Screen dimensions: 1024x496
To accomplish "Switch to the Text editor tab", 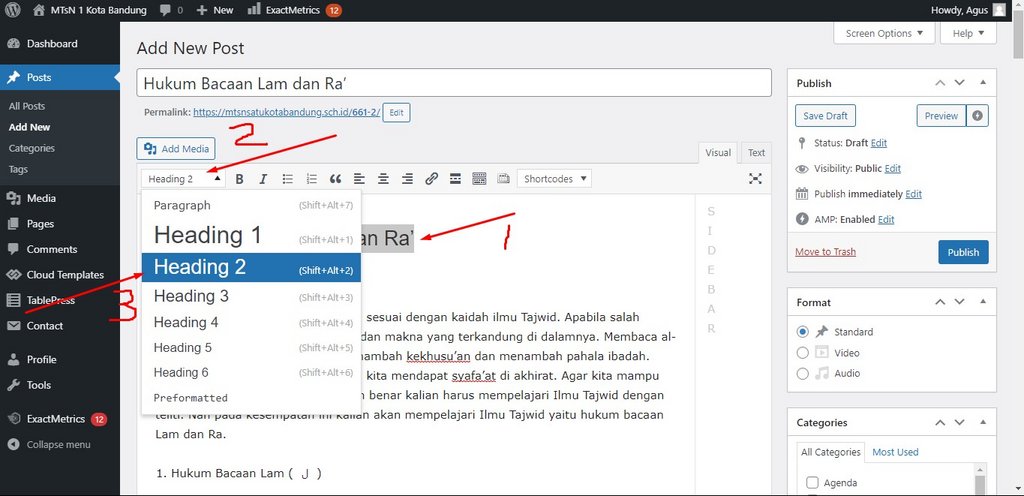I will 756,153.
